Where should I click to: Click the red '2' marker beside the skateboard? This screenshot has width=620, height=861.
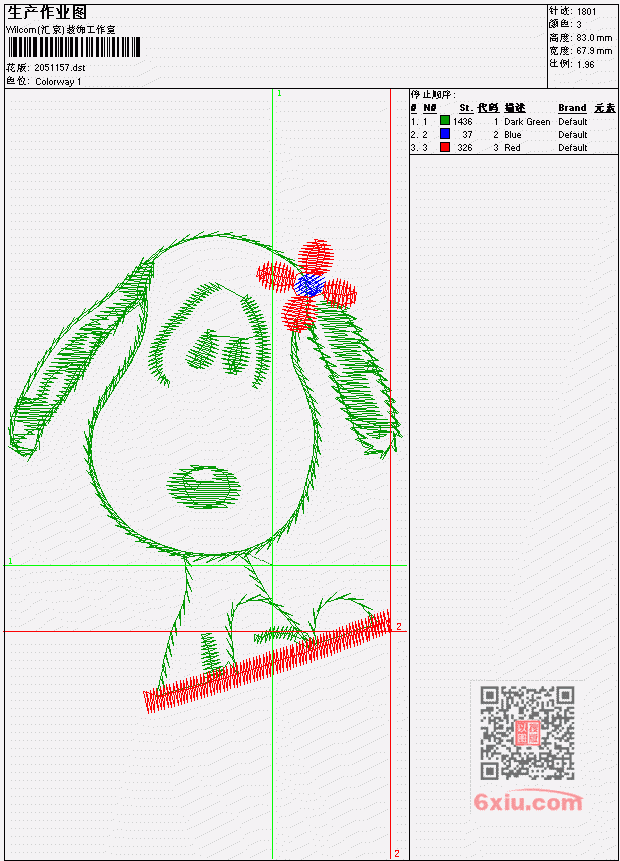[399, 627]
